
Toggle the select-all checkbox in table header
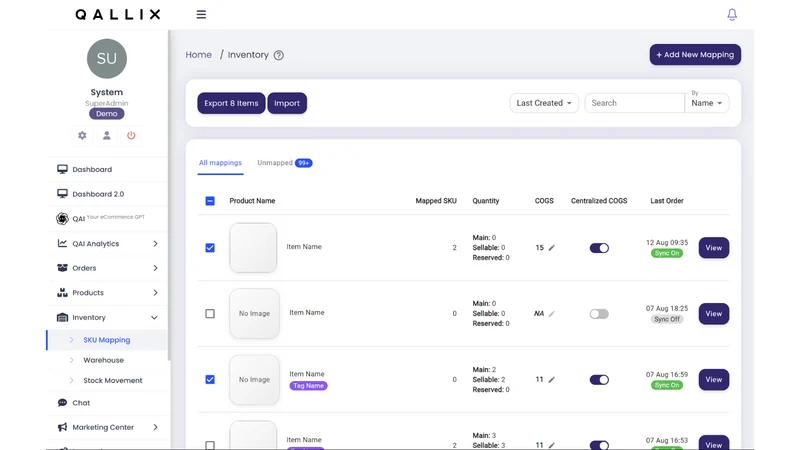(x=210, y=201)
